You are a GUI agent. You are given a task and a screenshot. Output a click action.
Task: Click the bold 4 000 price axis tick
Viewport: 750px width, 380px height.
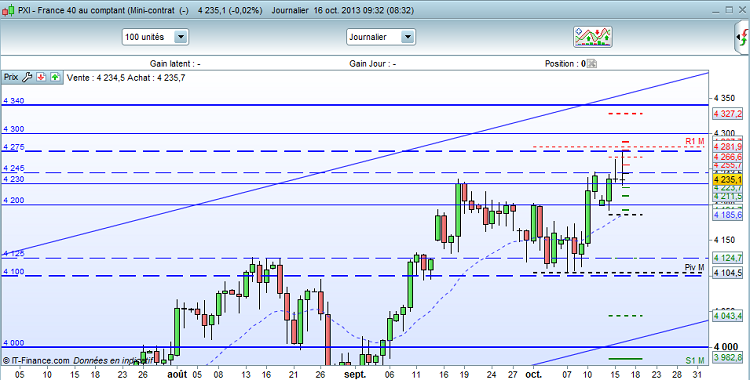[x=726, y=346]
